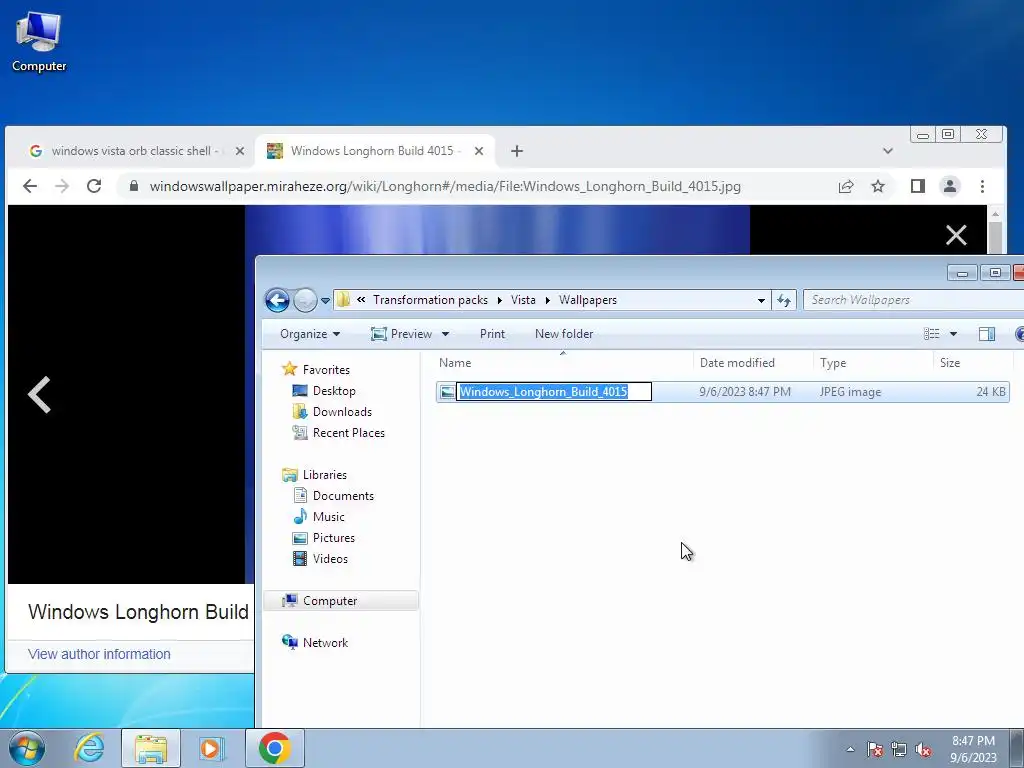This screenshot has width=1024, height=768.
Task: Click Print in the Explorer toolbar
Action: (x=492, y=334)
